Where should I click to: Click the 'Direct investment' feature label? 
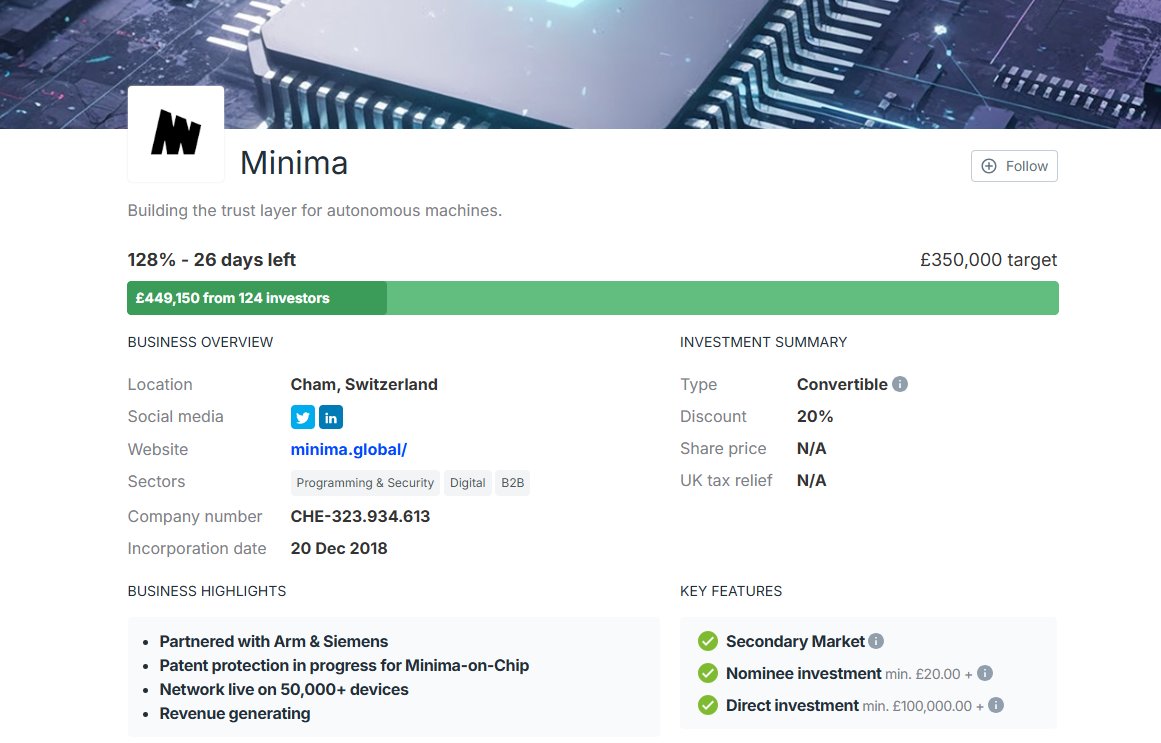pos(792,705)
